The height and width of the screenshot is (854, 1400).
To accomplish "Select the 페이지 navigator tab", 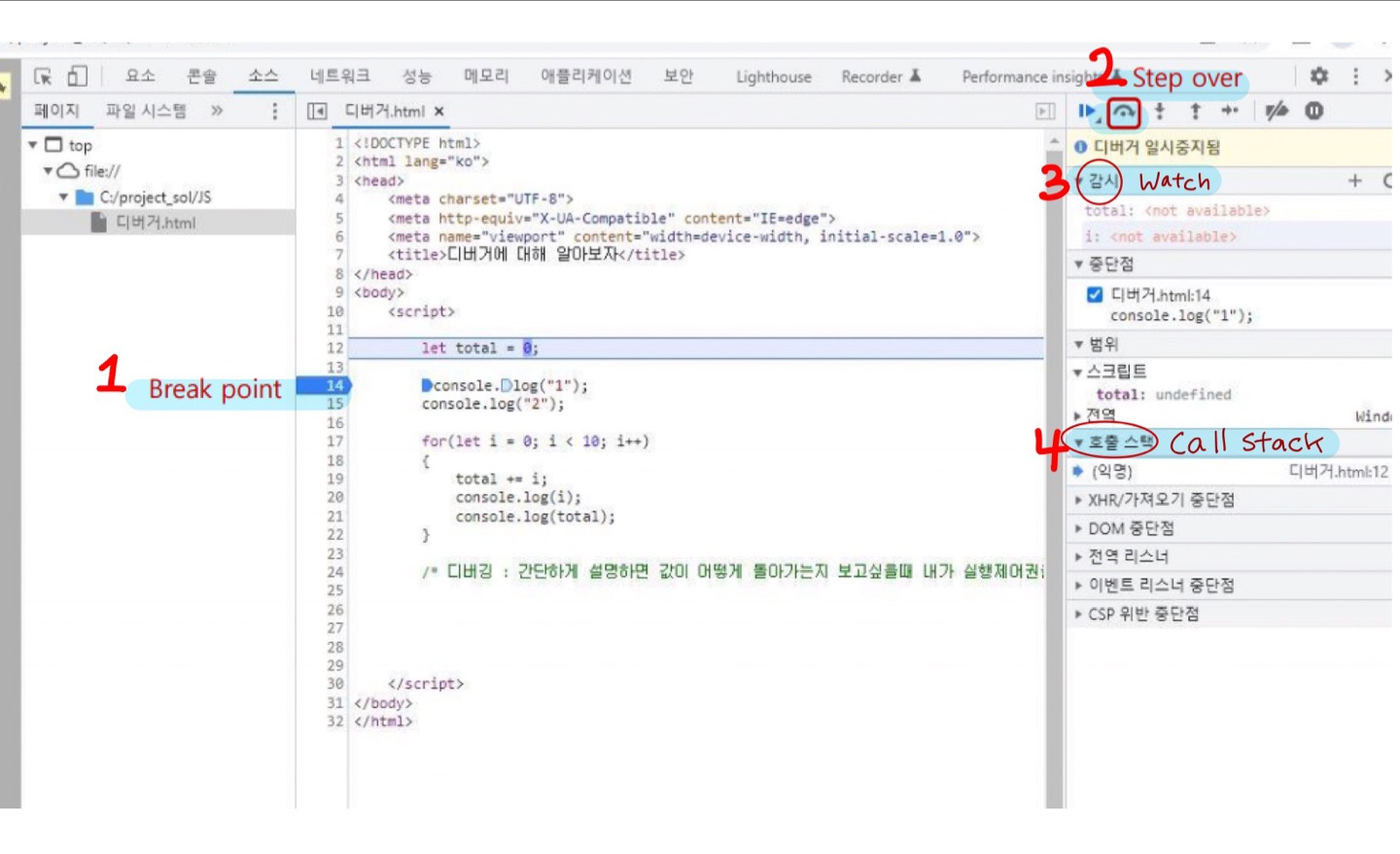I will [x=56, y=111].
